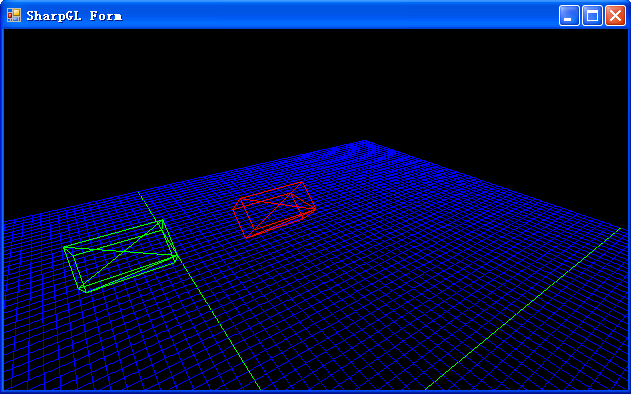Click the SharpGL Form title bar text
This screenshot has width=631, height=394.
[x=74, y=16]
